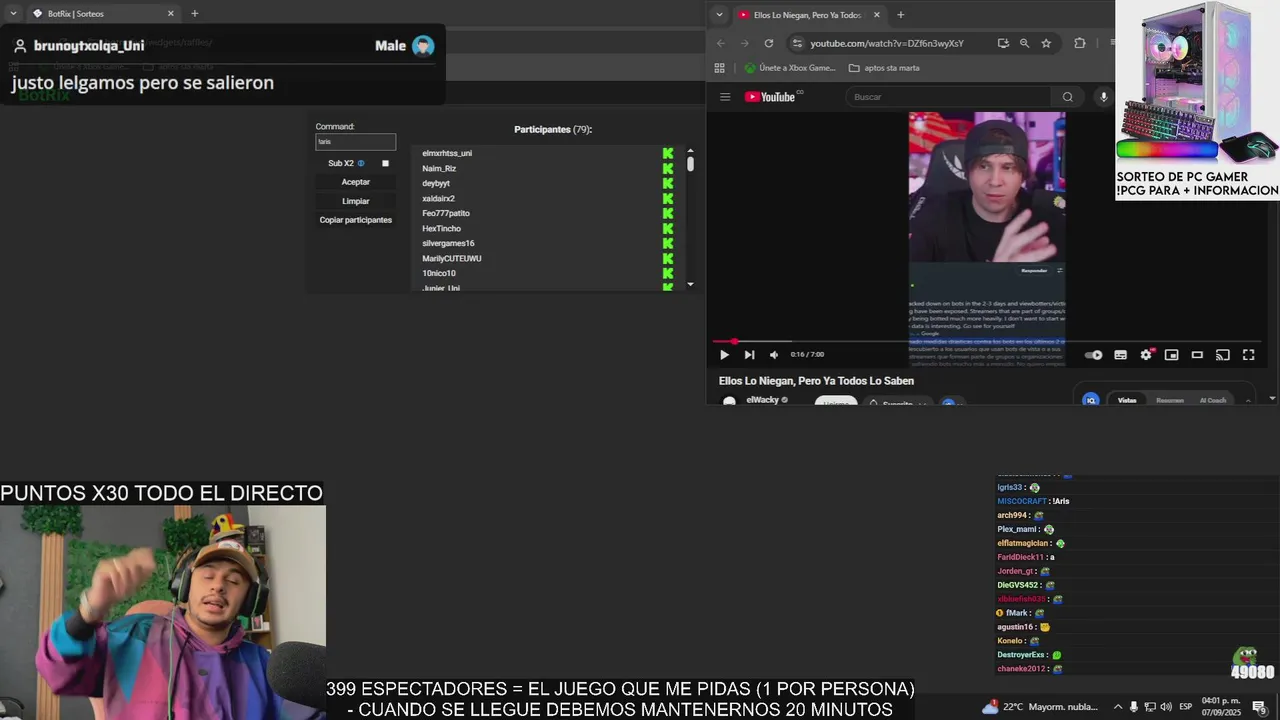1280x720 pixels.
Task: Select participant xaldairx2
Action: click(438, 198)
